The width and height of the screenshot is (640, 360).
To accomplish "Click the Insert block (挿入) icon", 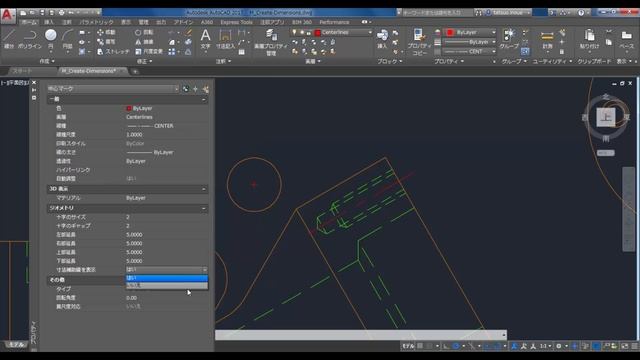I will point(382,39).
